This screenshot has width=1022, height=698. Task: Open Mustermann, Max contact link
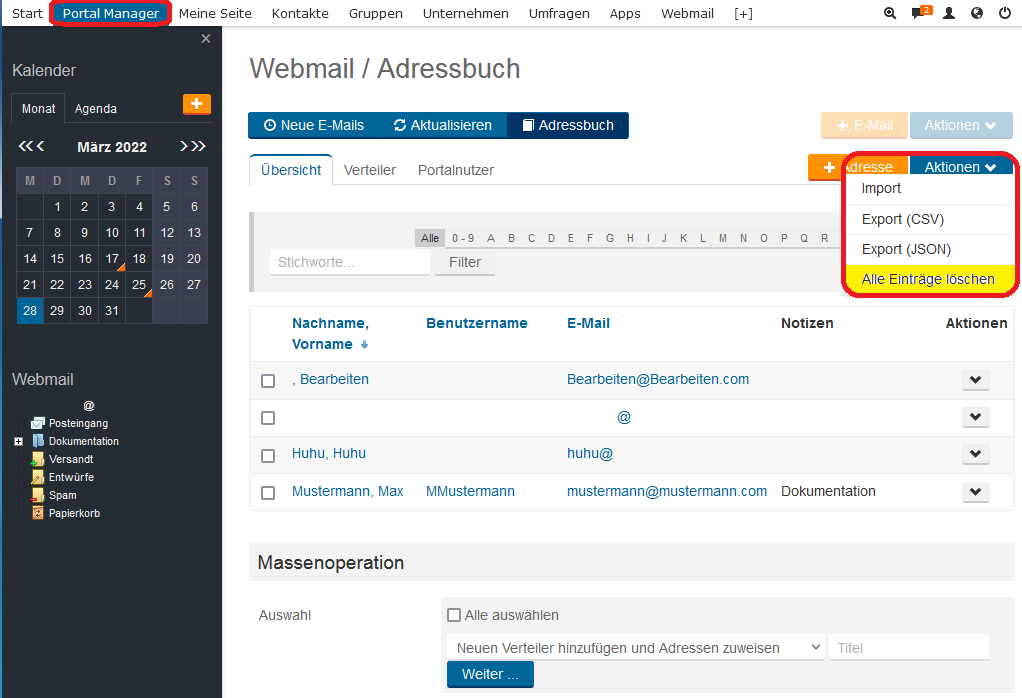tap(347, 491)
